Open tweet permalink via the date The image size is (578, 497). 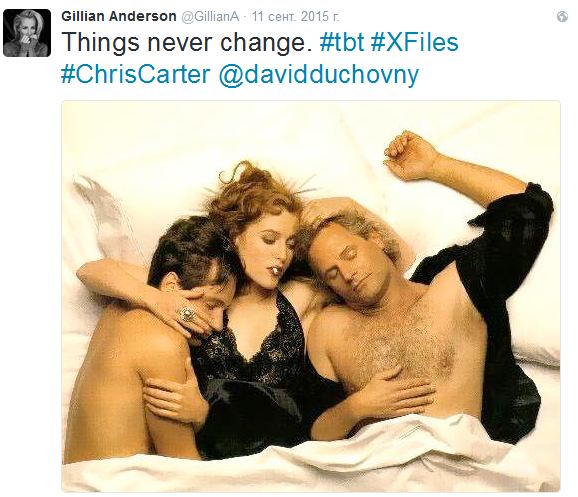(295, 17)
